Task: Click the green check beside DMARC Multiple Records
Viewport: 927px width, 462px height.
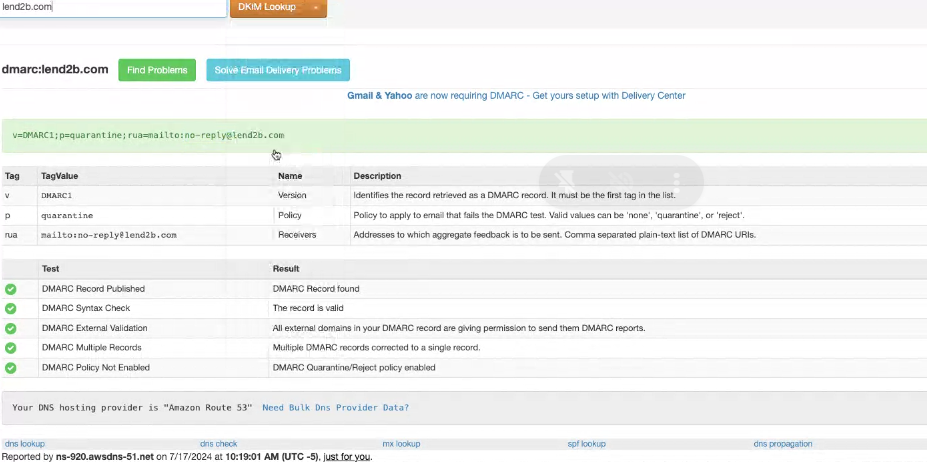Action: [11, 347]
